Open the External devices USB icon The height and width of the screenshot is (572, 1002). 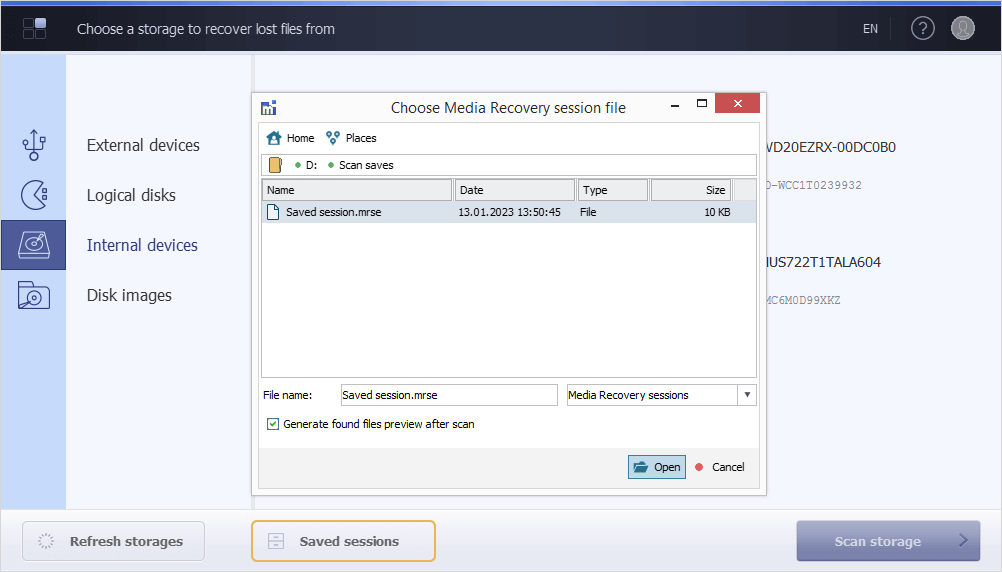[x=34, y=145]
